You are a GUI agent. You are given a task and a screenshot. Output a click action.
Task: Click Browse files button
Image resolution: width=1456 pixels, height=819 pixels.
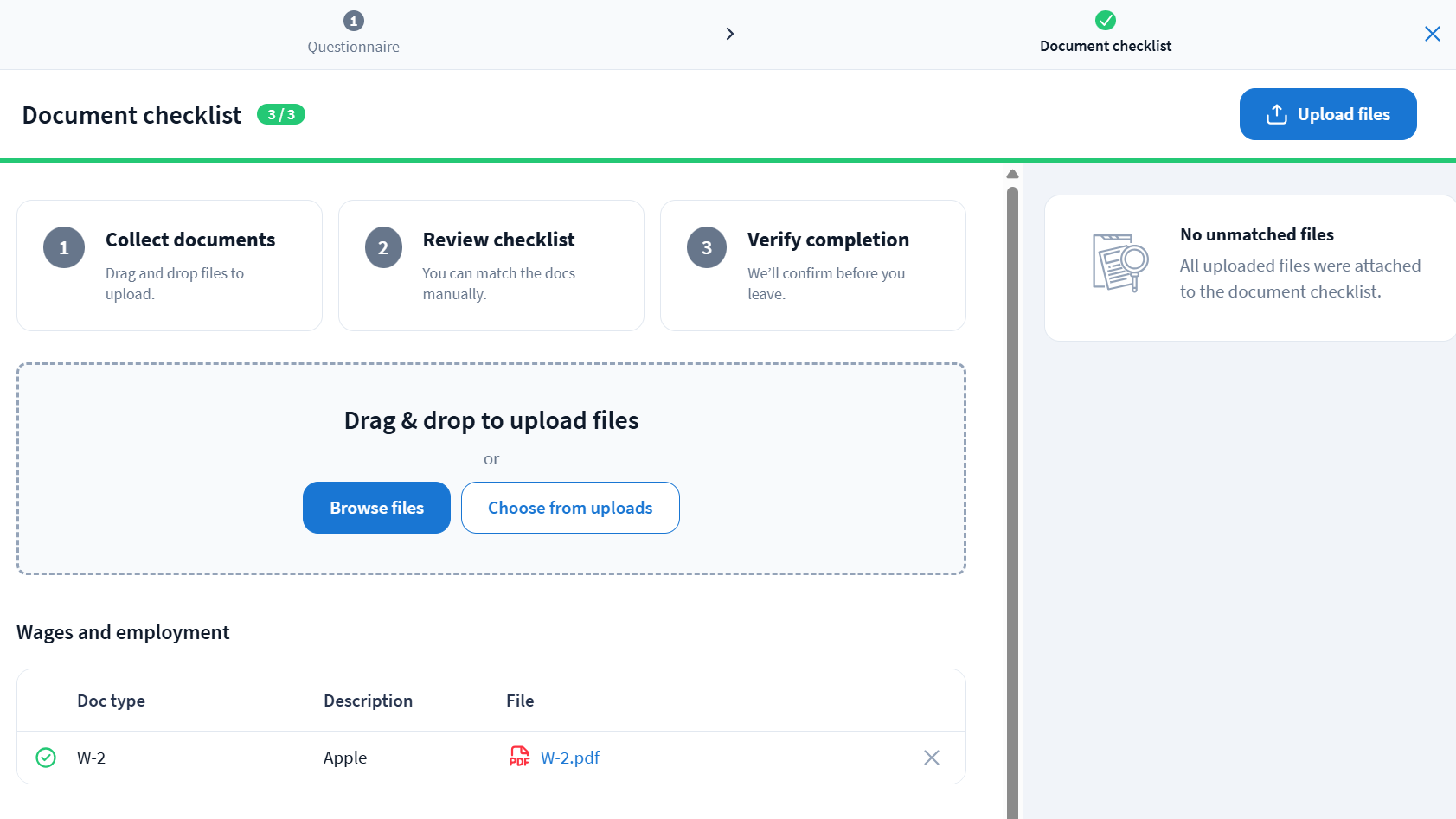point(376,508)
